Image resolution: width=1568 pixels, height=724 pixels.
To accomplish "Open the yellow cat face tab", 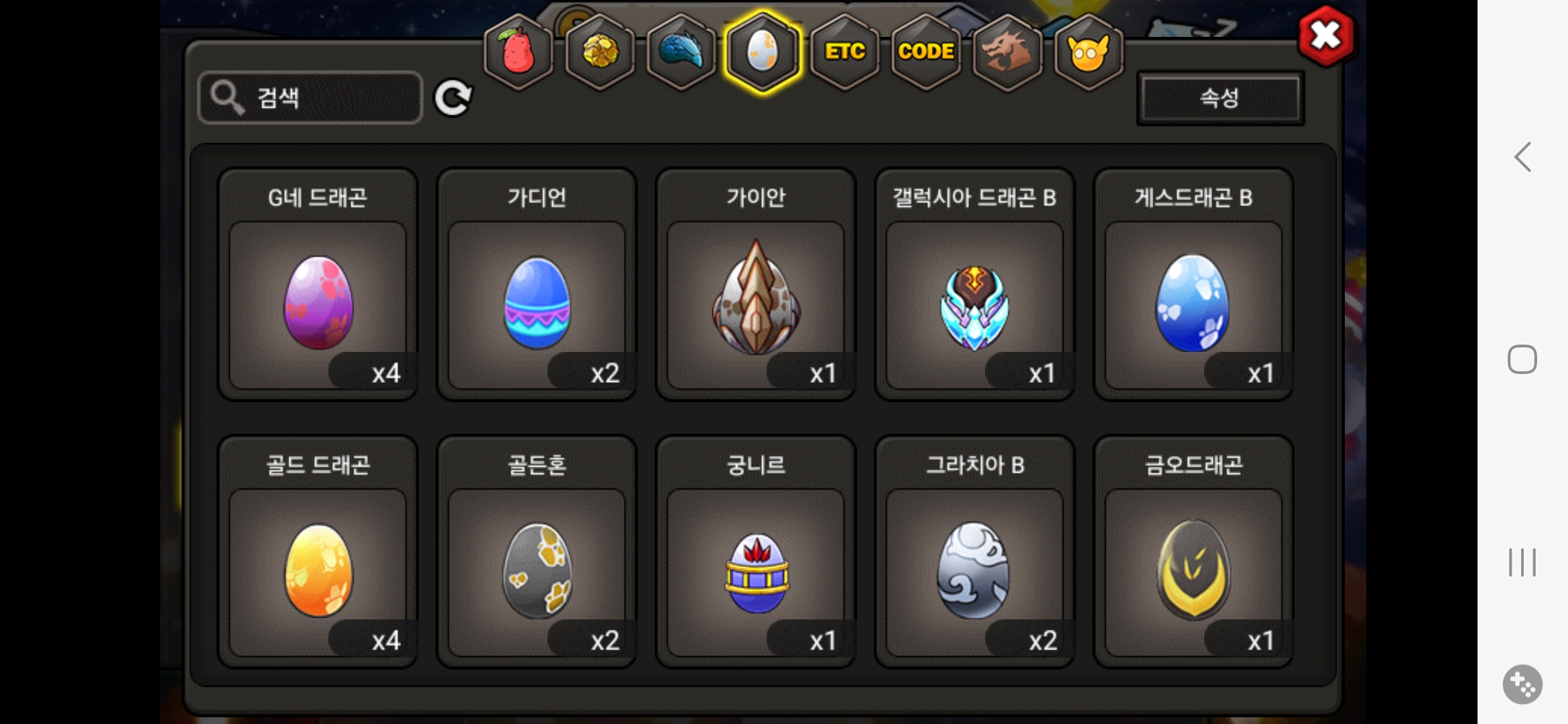I will tap(1089, 51).
